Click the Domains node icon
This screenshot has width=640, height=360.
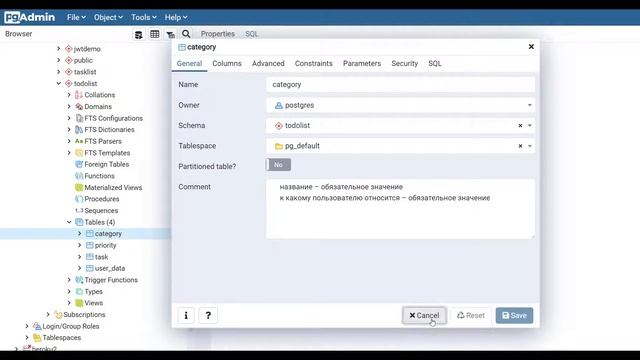click(79, 107)
